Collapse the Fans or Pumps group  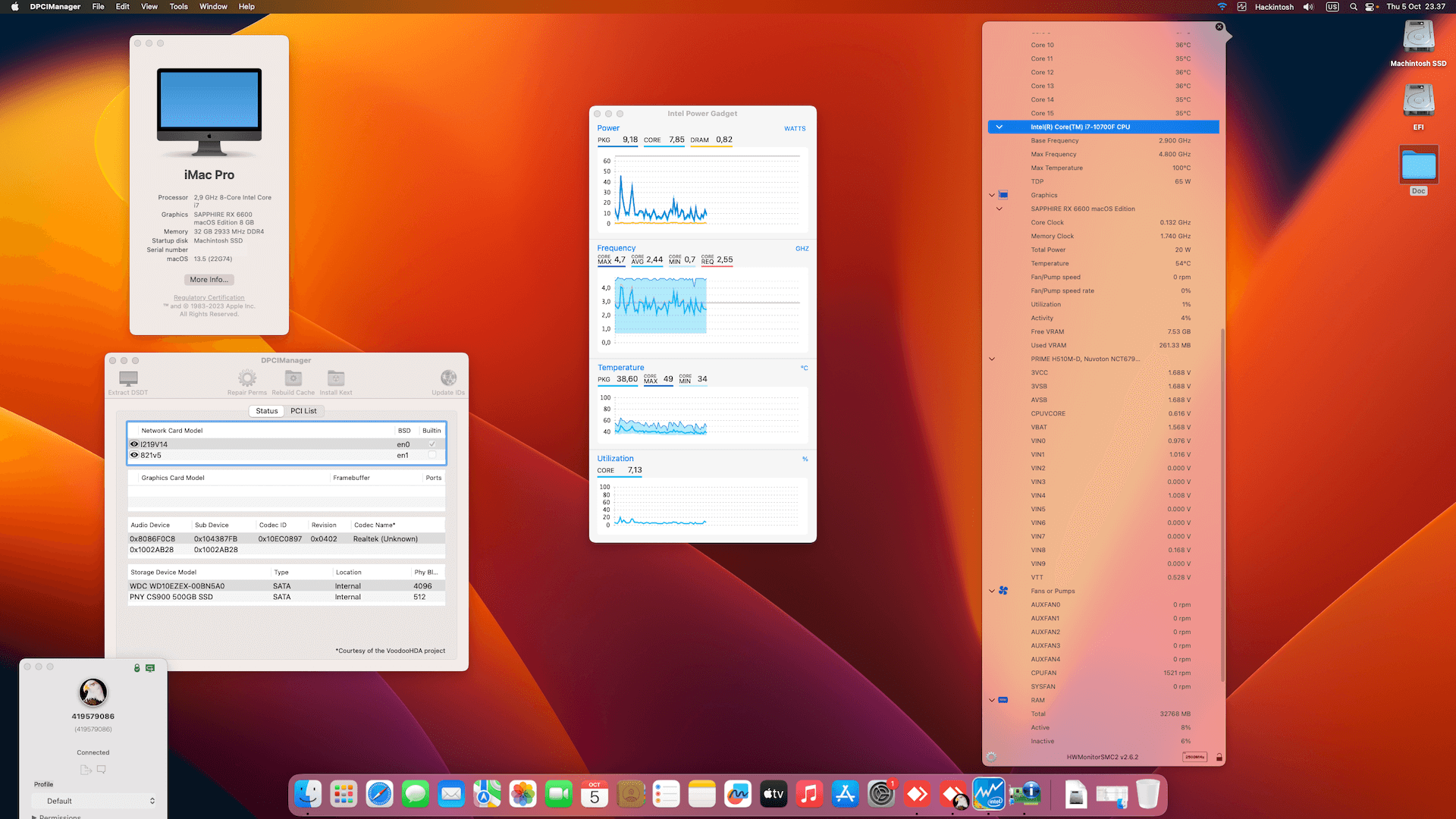[x=992, y=591]
